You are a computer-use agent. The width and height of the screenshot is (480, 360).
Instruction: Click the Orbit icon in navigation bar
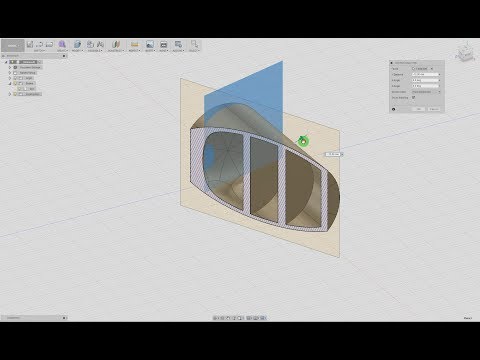[x=215, y=318]
